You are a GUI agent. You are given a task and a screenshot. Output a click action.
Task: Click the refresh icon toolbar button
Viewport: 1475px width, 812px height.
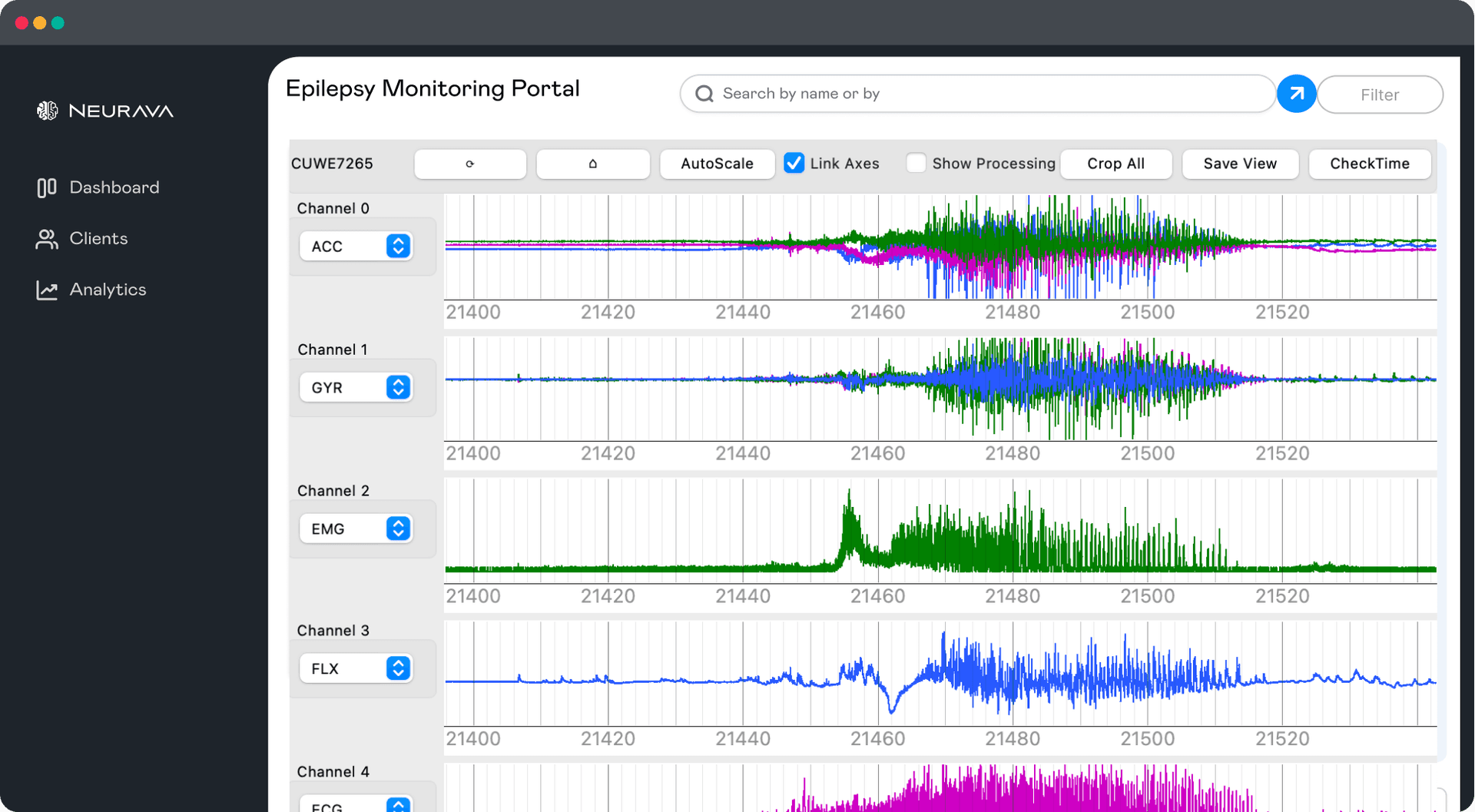pyautogui.click(x=469, y=164)
